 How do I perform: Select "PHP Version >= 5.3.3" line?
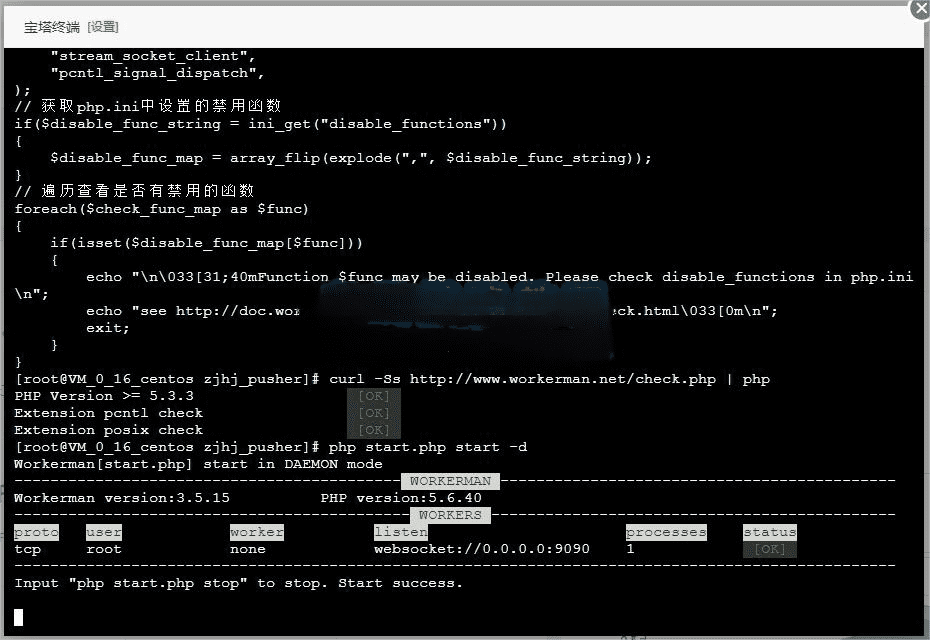[x=104, y=396]
